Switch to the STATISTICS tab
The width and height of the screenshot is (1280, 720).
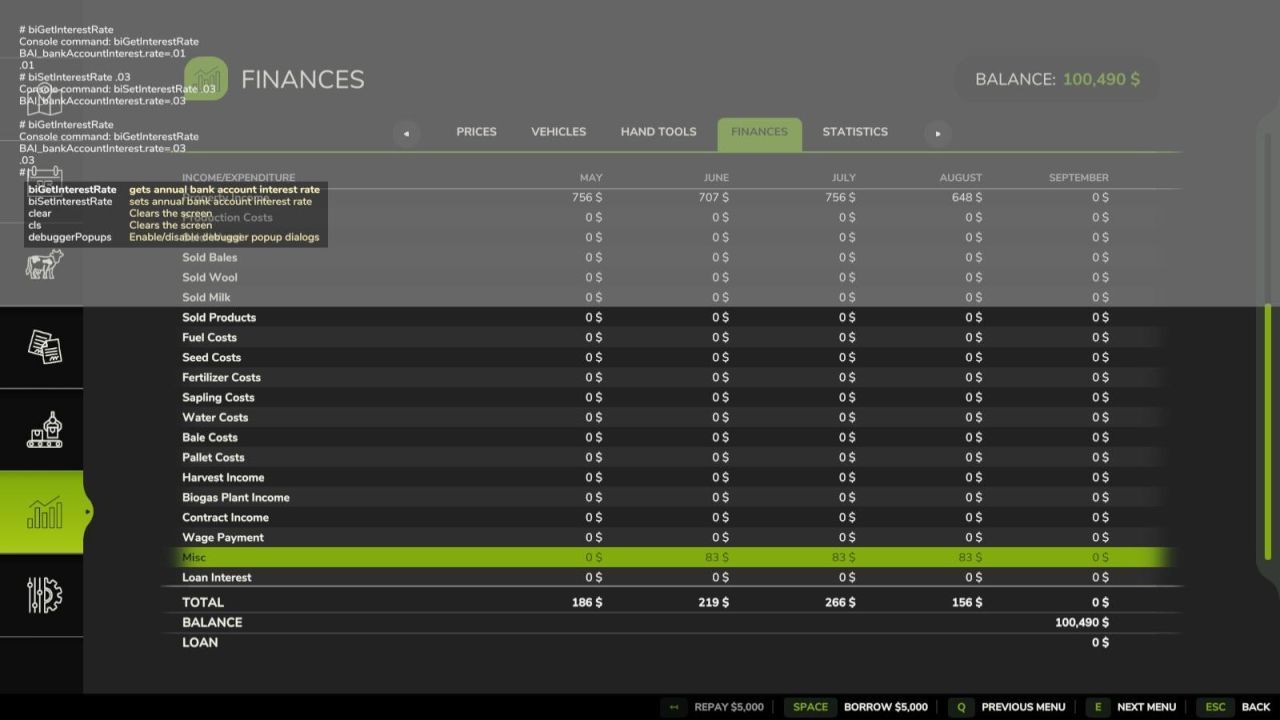coord(855,131)
